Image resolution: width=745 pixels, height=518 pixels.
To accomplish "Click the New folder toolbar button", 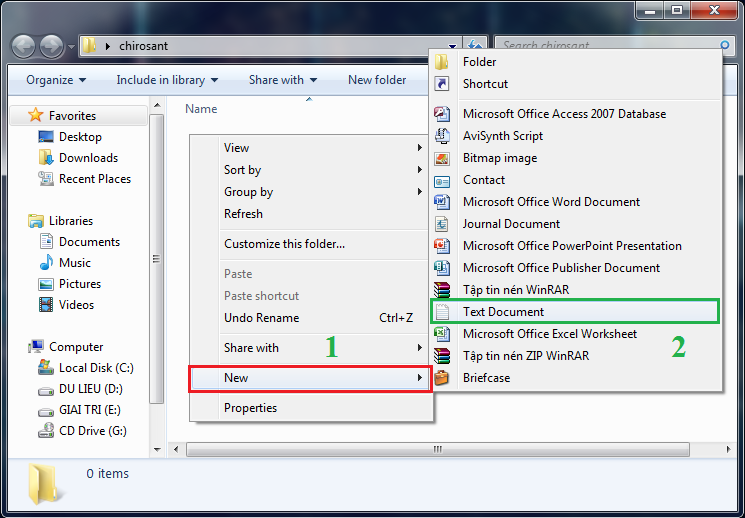I will 377,80.
